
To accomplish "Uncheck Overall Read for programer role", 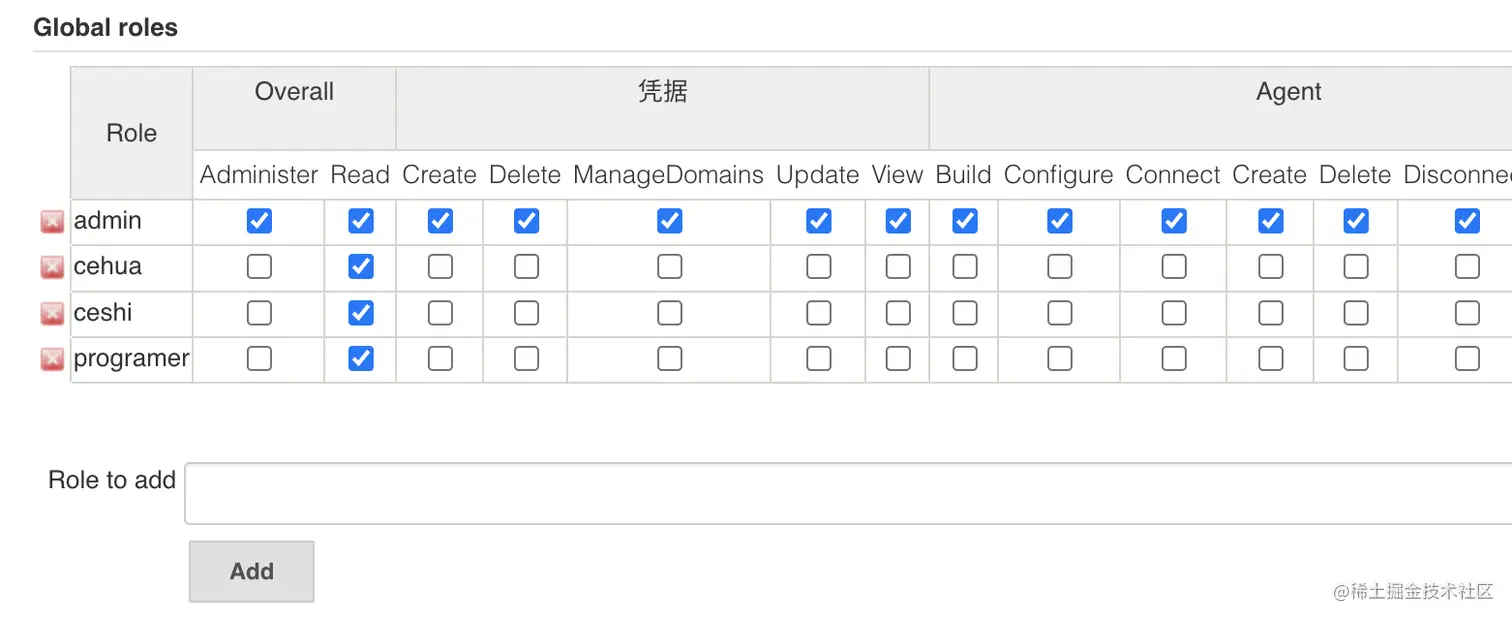I will 361,359.
